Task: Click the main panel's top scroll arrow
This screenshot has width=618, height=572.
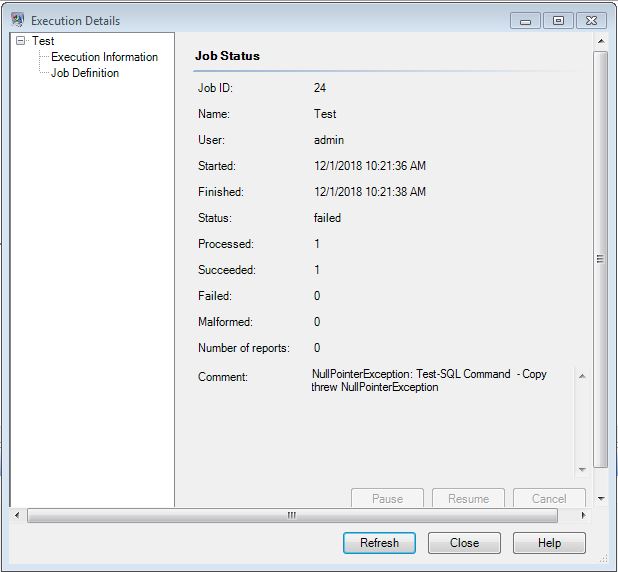Action: tap(601, 42)
